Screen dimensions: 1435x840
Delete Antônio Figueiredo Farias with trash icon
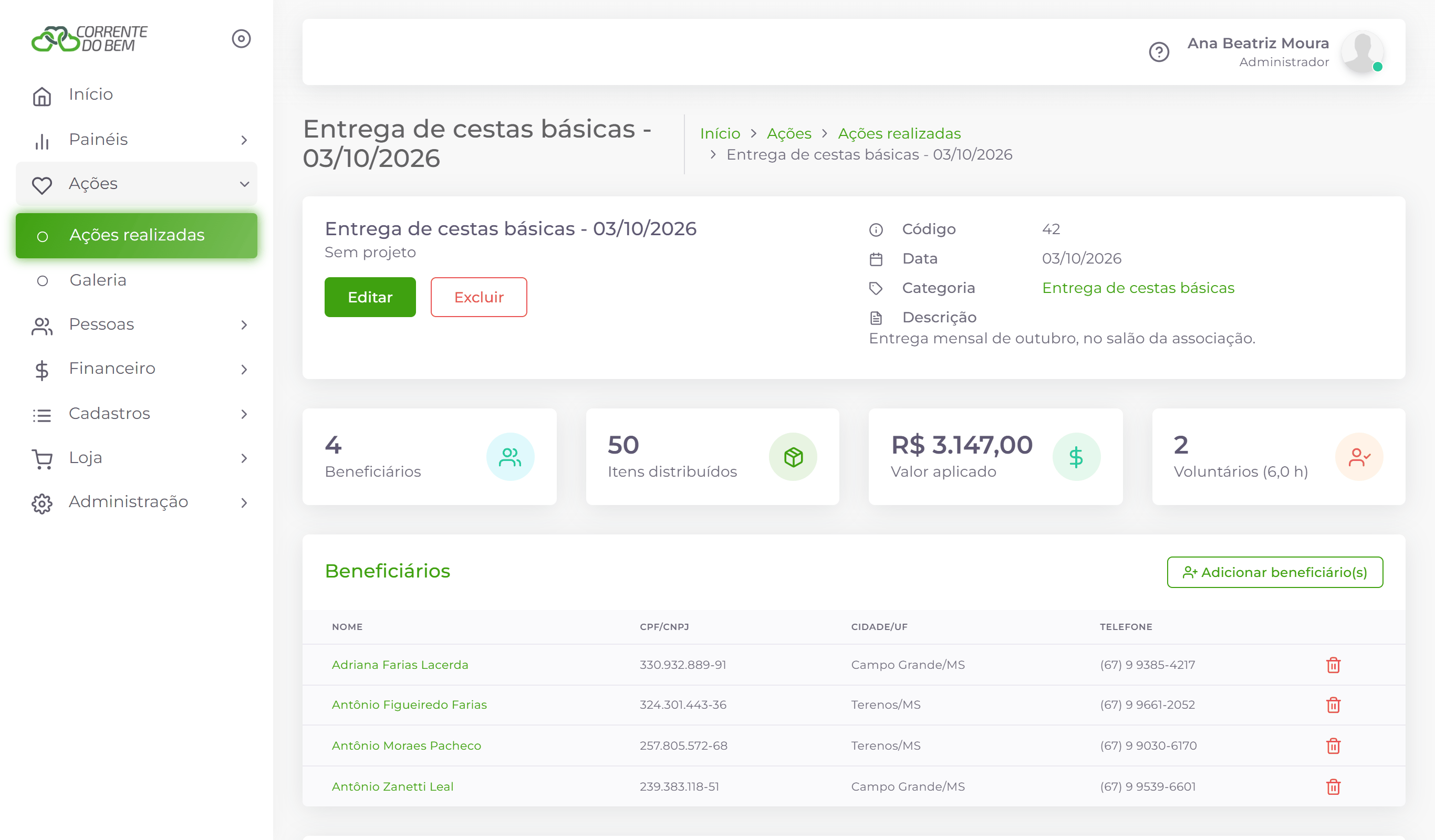coord(1333,705)
